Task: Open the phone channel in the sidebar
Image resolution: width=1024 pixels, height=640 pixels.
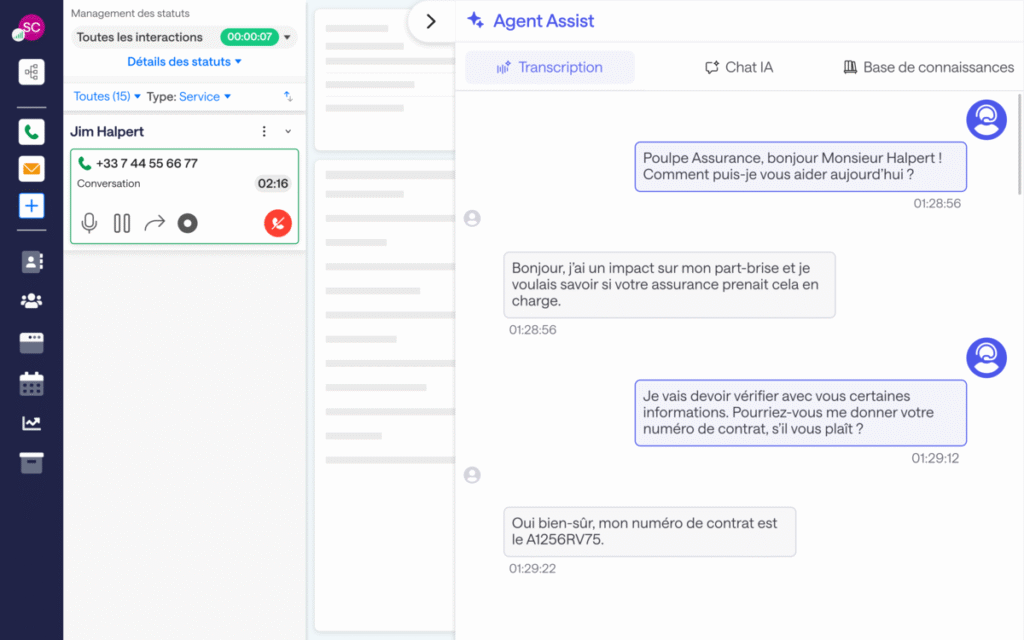Action: [32, 131]
